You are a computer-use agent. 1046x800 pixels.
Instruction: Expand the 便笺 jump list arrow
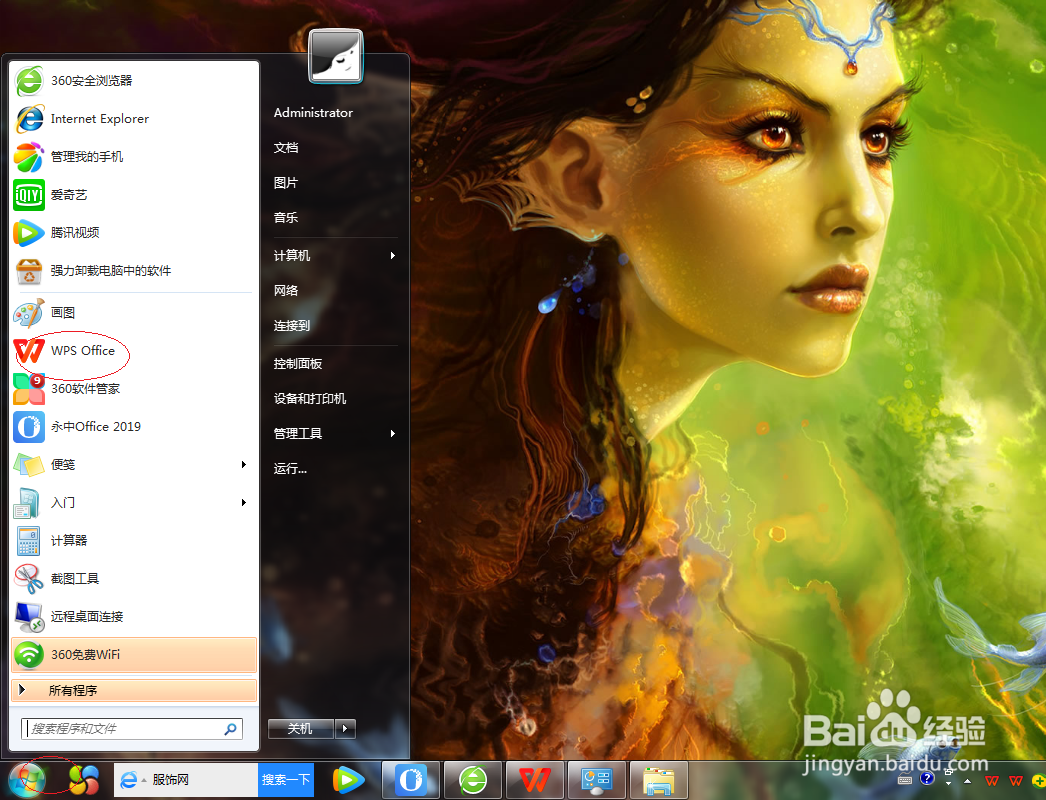click(244, 465)
